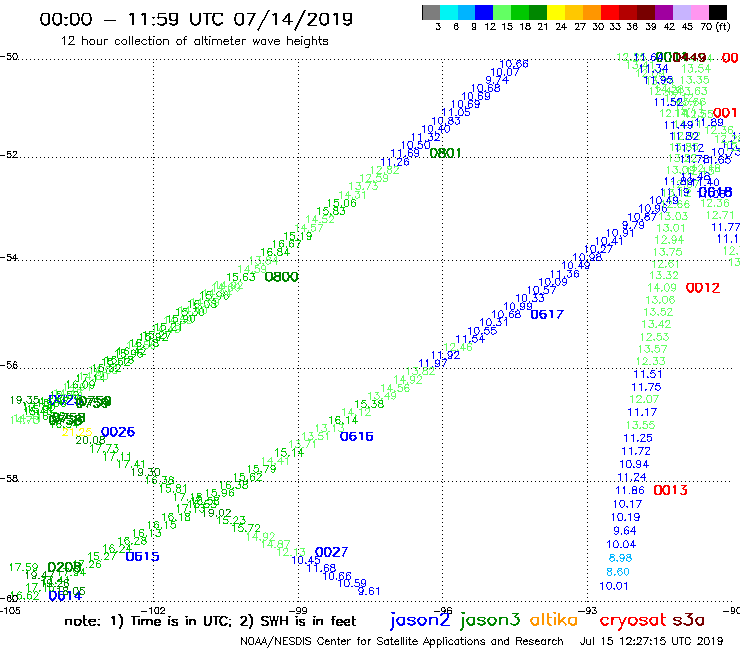The image size is (740, 650).
Task: Click the "-93" longitude axis label
Action: coord(588,610)
